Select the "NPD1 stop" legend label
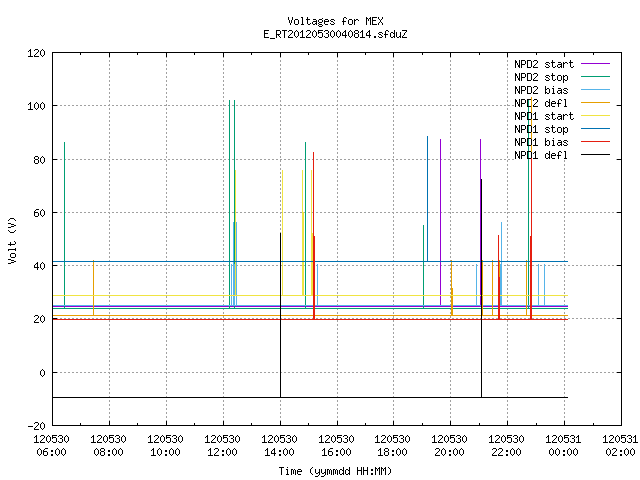 point(541,129)
